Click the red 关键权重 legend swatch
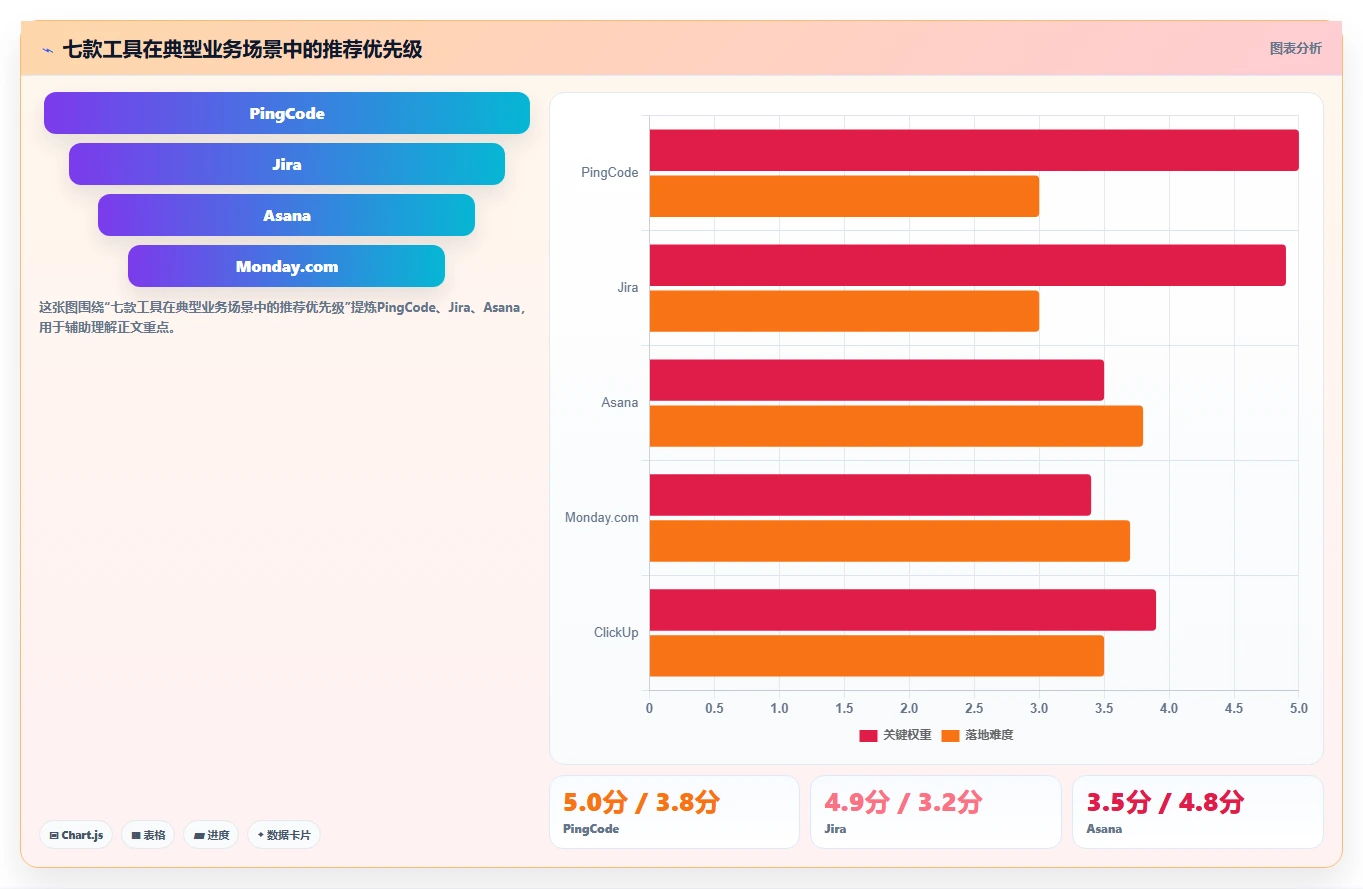The width and height of the screenshot is (1363, 889). [868, 735]
